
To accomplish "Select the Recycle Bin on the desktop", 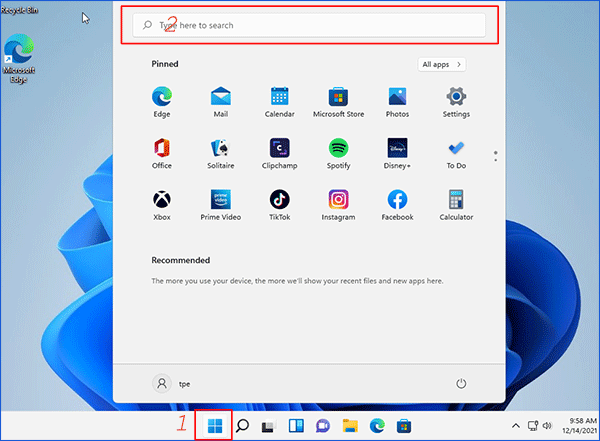I will pyautogui.click(x=19, y=9).
